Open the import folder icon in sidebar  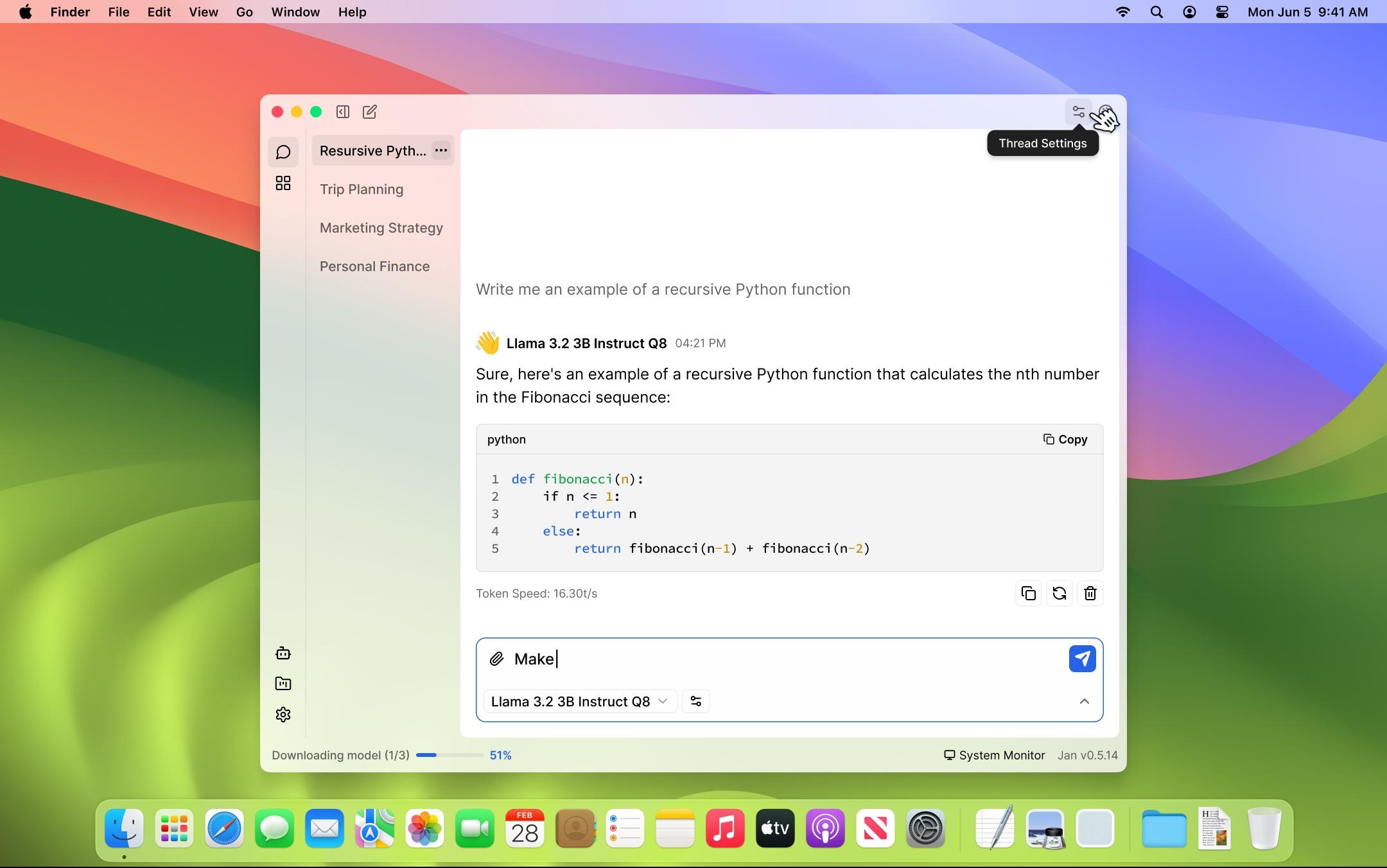(x=283, y=684)
